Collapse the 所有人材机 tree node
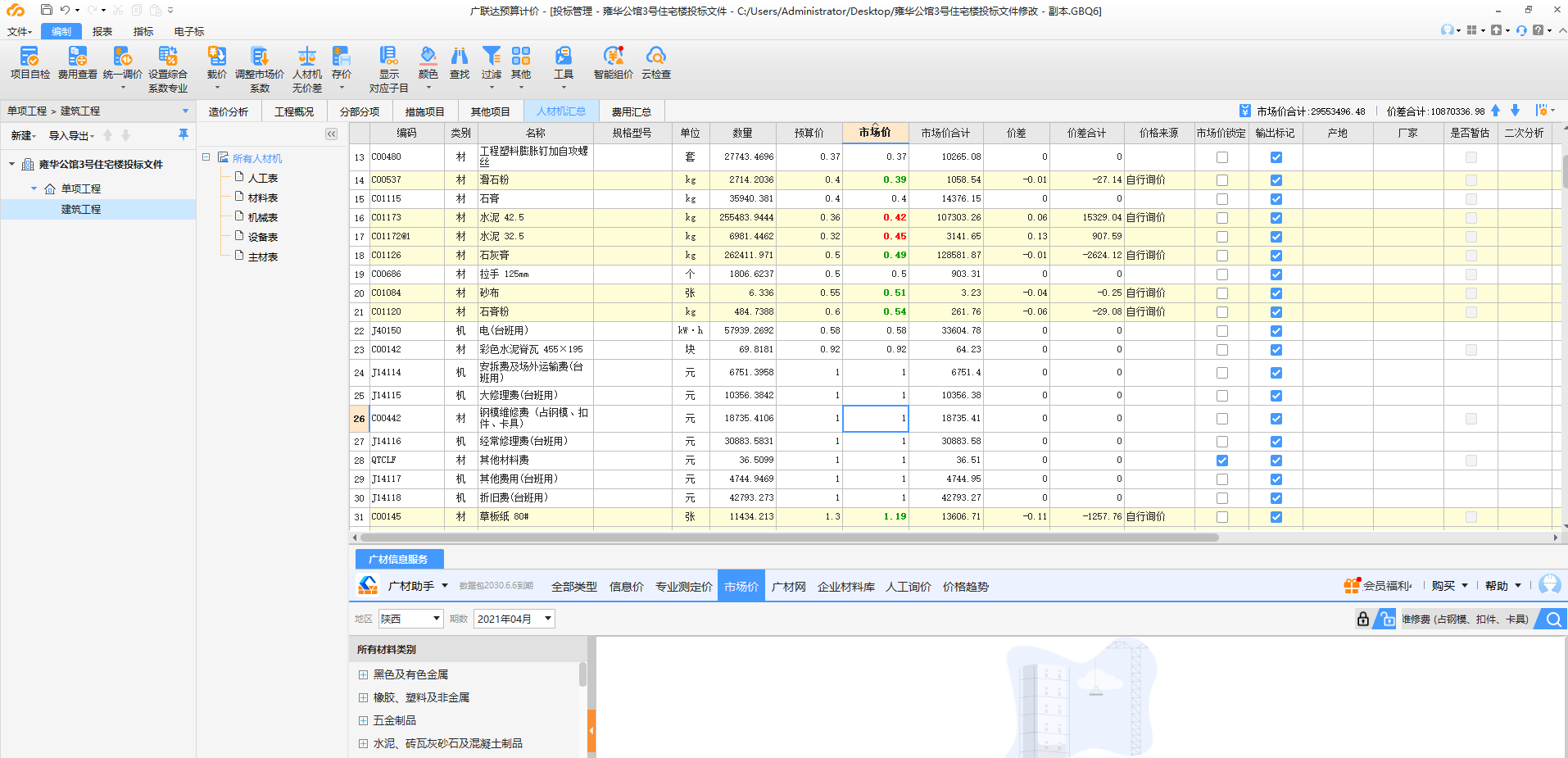The image size is (1568, 758). (206, 157)
